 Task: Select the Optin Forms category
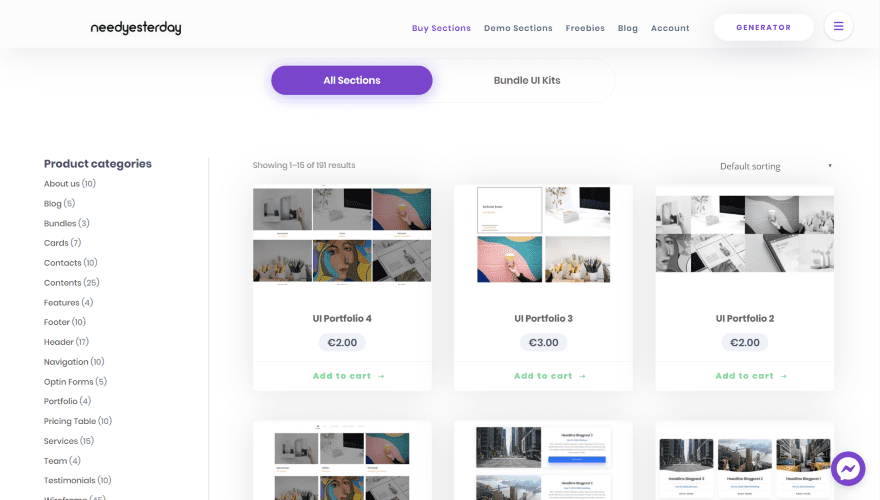coord(68,382)
